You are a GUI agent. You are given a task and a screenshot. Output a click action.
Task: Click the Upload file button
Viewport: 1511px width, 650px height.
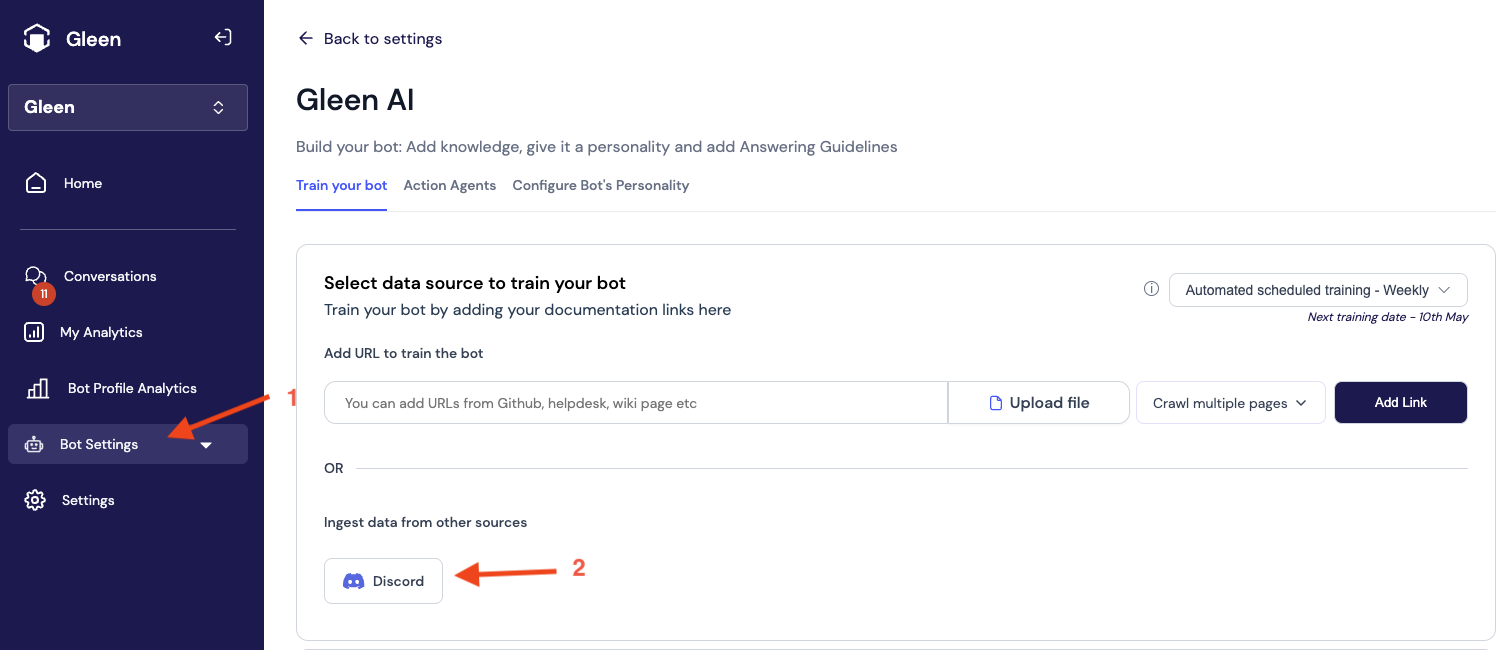(x=1038, y=403)
